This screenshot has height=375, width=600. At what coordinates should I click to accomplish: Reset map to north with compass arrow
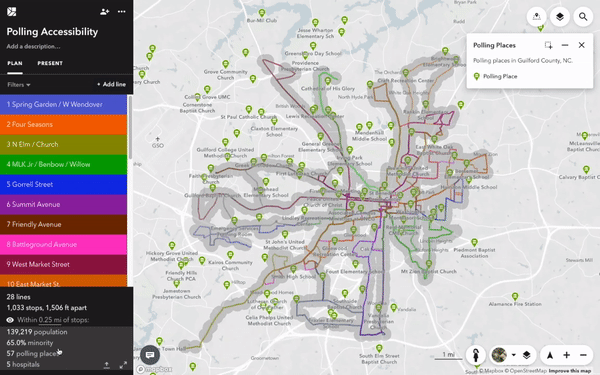tap(550, 355)
